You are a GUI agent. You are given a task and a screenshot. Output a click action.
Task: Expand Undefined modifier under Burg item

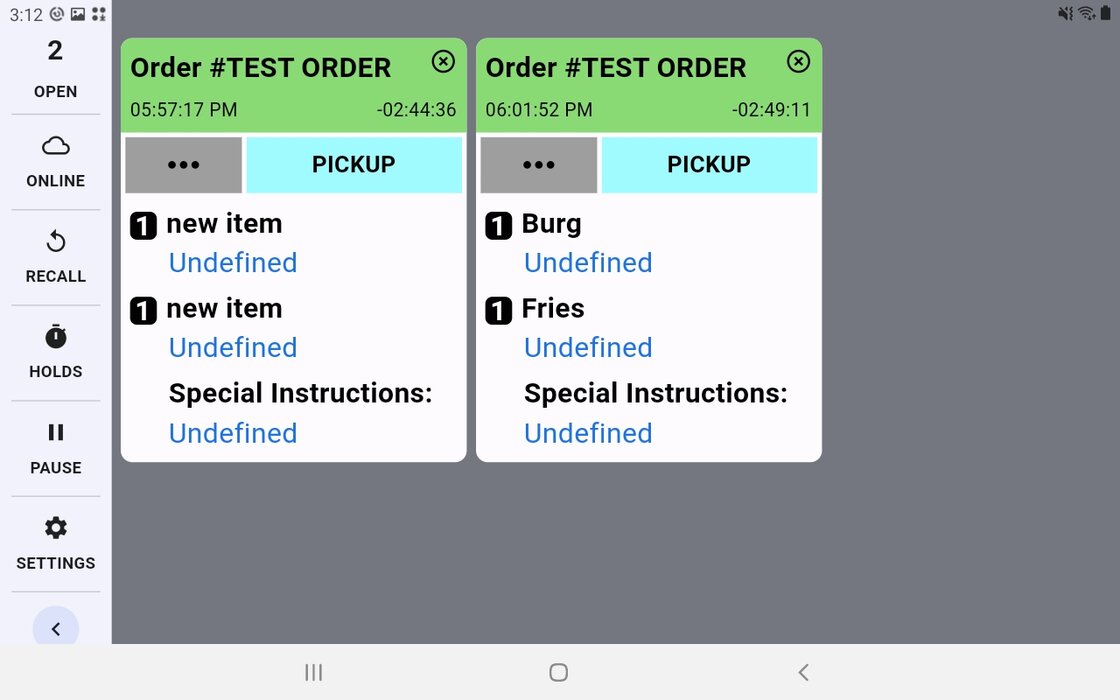(588, 262)
